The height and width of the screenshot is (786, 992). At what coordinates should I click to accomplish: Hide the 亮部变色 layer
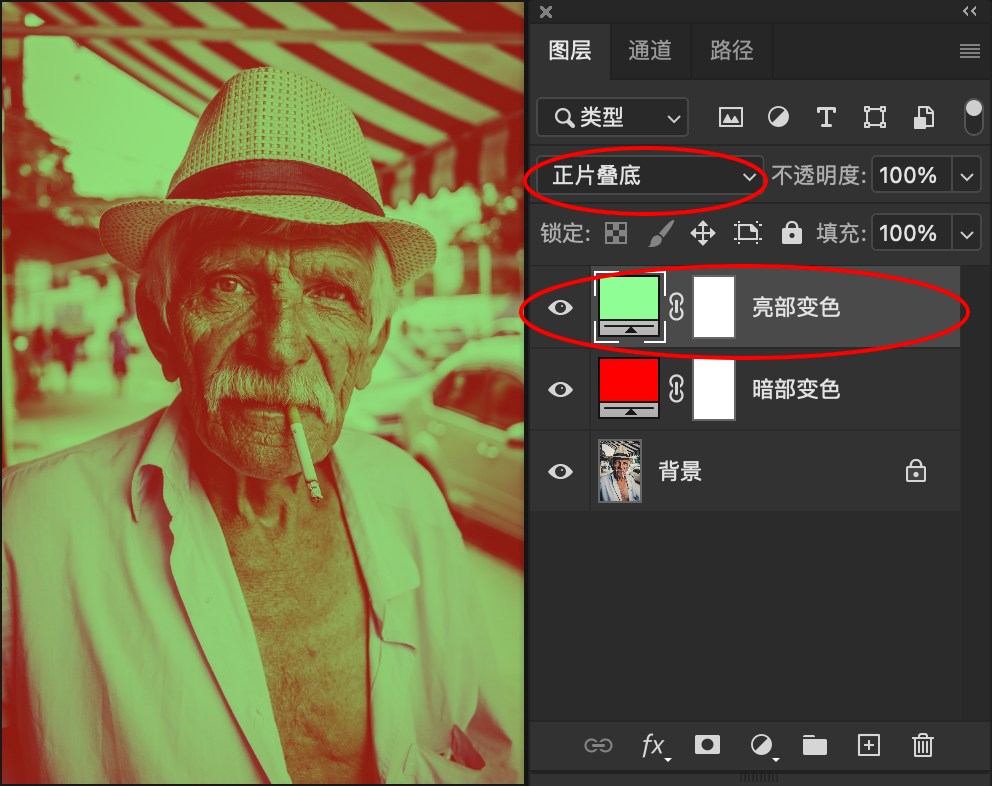560,308
